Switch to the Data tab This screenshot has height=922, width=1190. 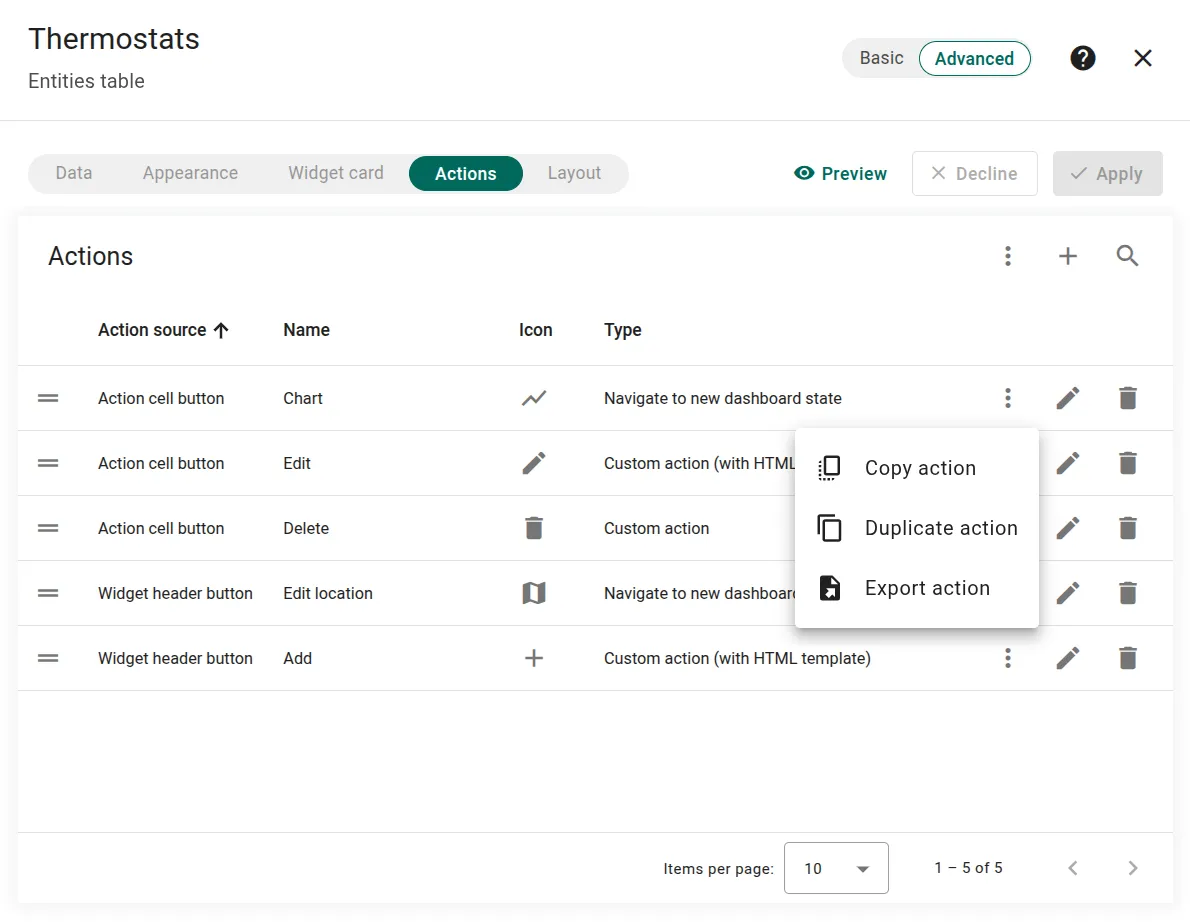coord(74,173)
